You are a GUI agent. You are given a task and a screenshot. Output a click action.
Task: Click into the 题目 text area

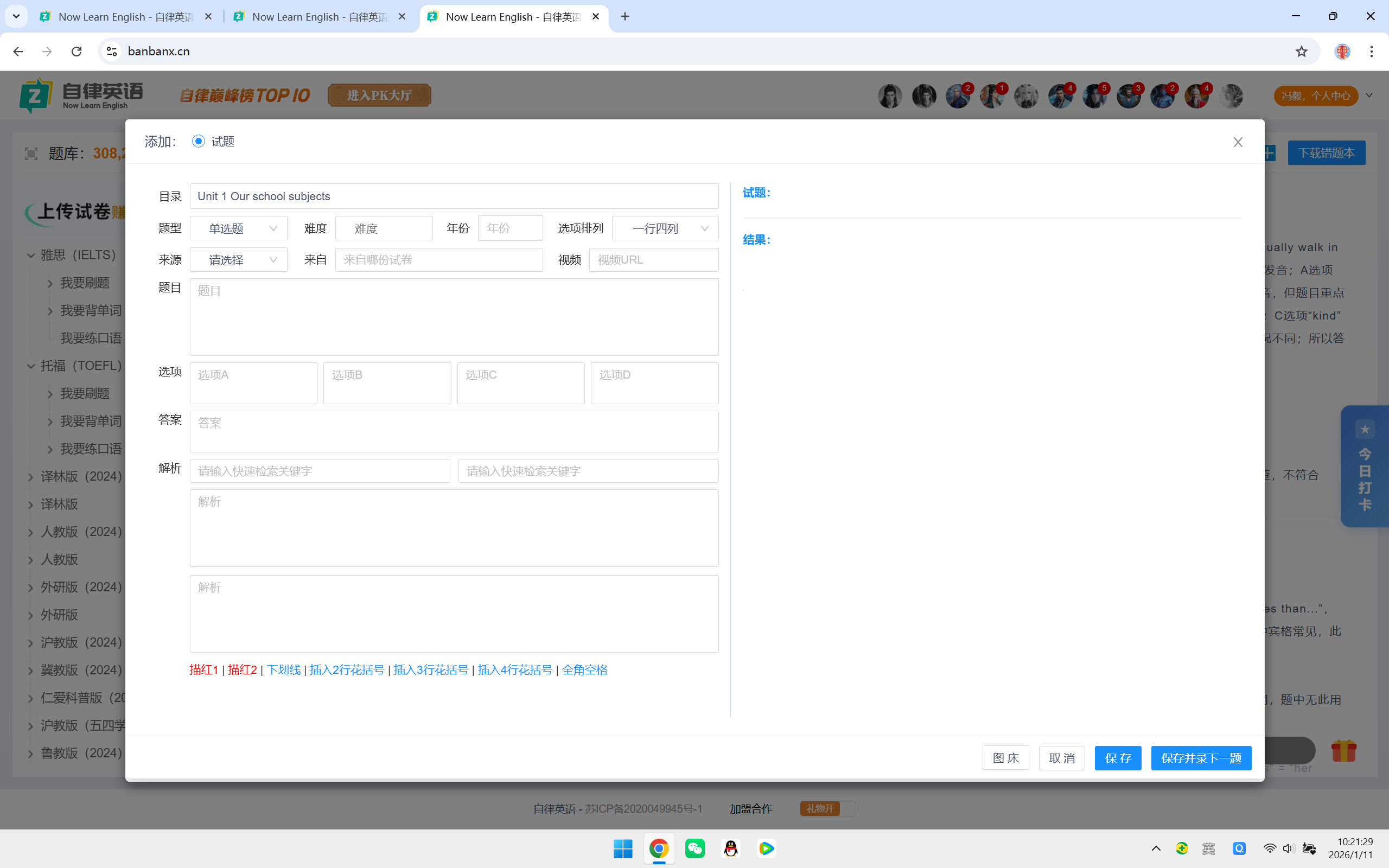coord(454,317)
